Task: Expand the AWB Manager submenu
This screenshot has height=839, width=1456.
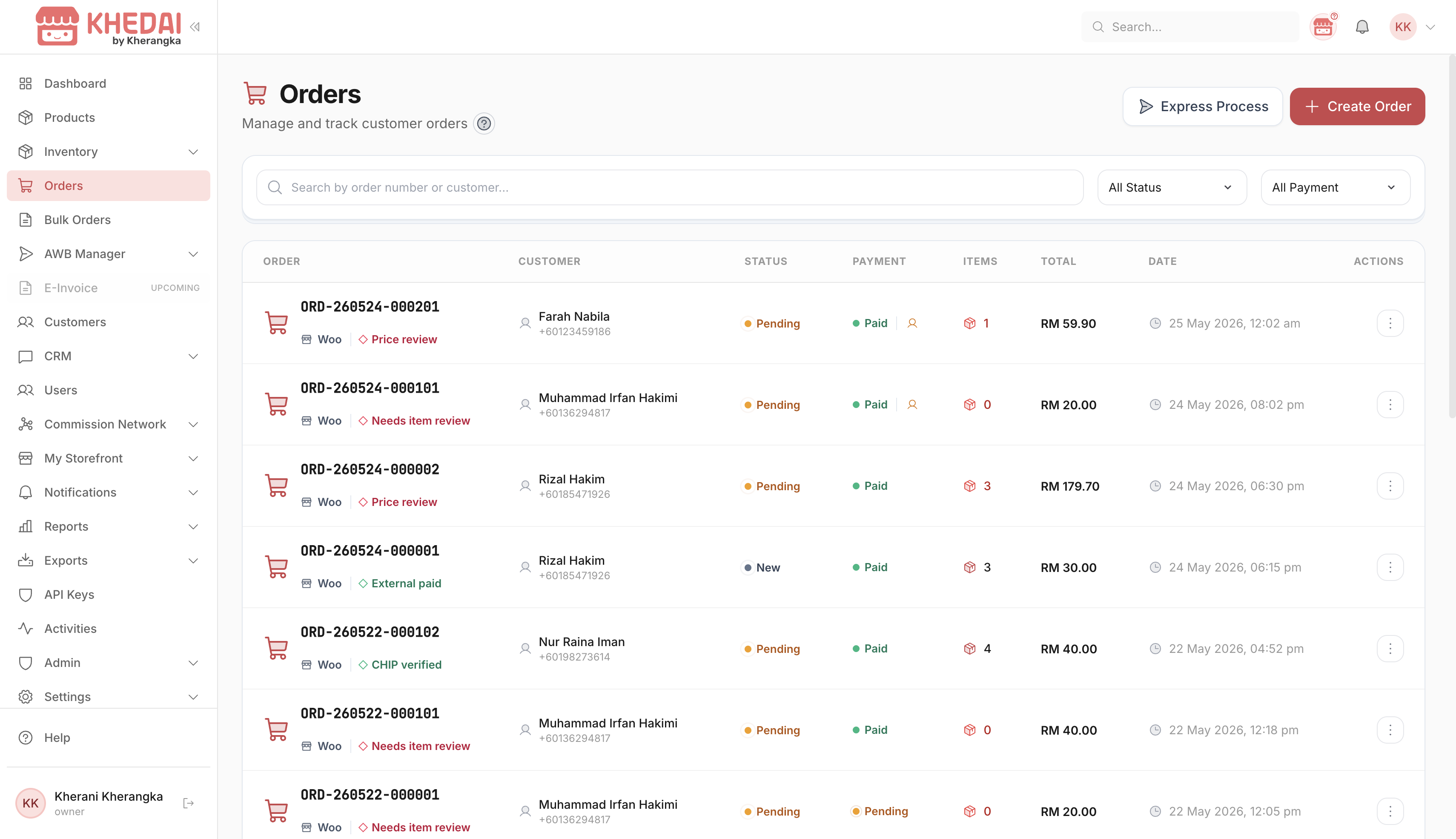Action: pyautogui.click(x=108, y=254)
